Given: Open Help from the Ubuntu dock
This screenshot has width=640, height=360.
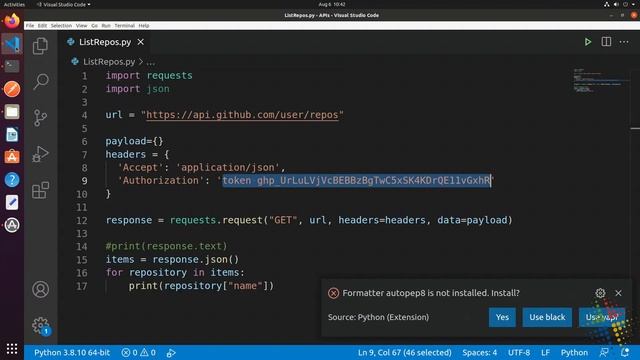Looking at the screenshot, I should coord(12,180).
